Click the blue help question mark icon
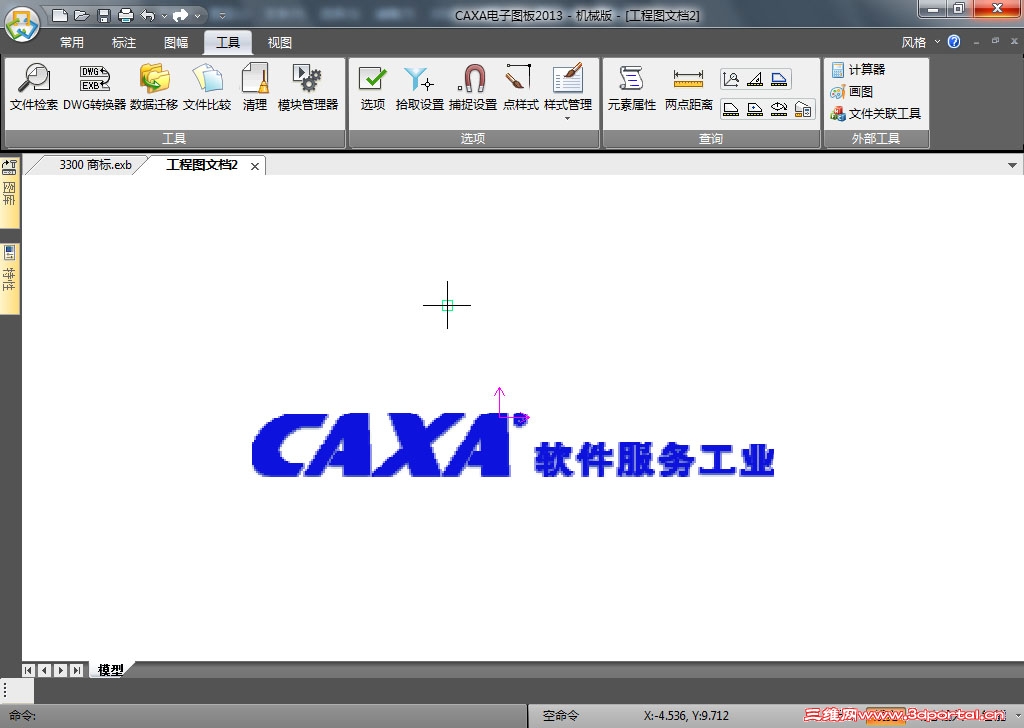Viewport: 1024px width, 728px height. (954, 42)
